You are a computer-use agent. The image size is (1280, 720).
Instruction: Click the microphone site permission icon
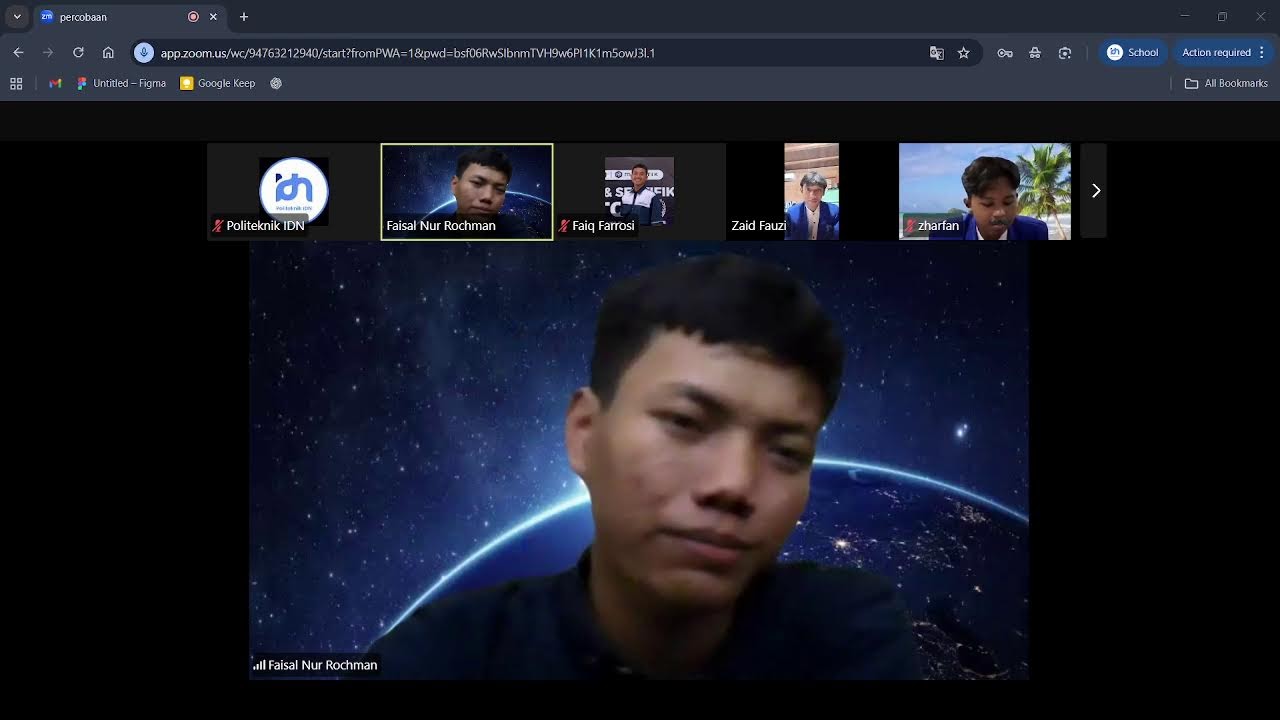point(144,53)
